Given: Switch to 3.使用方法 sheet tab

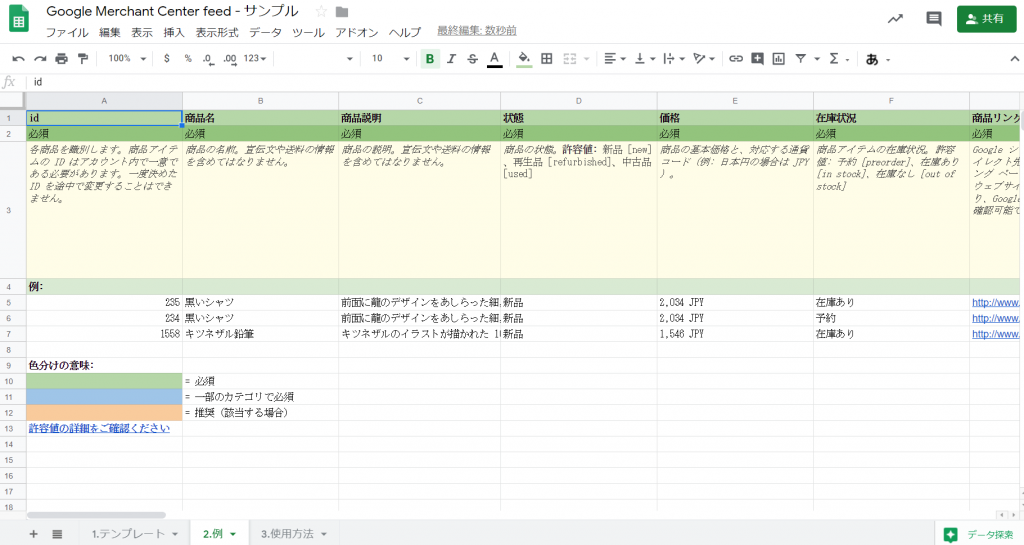Looking at the screenshot, I should tap(287, 534).
